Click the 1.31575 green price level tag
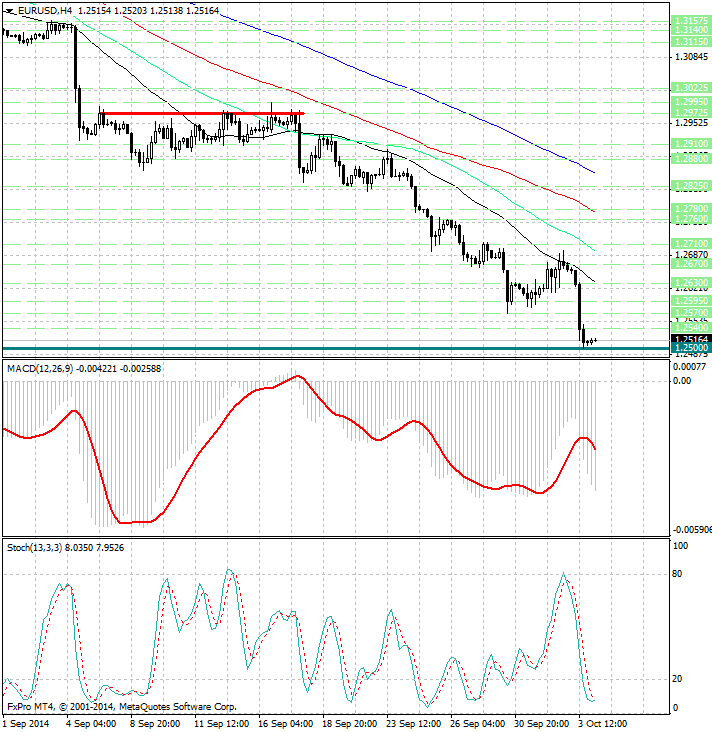This screenshot has height=732, width=712. tap(691, 21)
